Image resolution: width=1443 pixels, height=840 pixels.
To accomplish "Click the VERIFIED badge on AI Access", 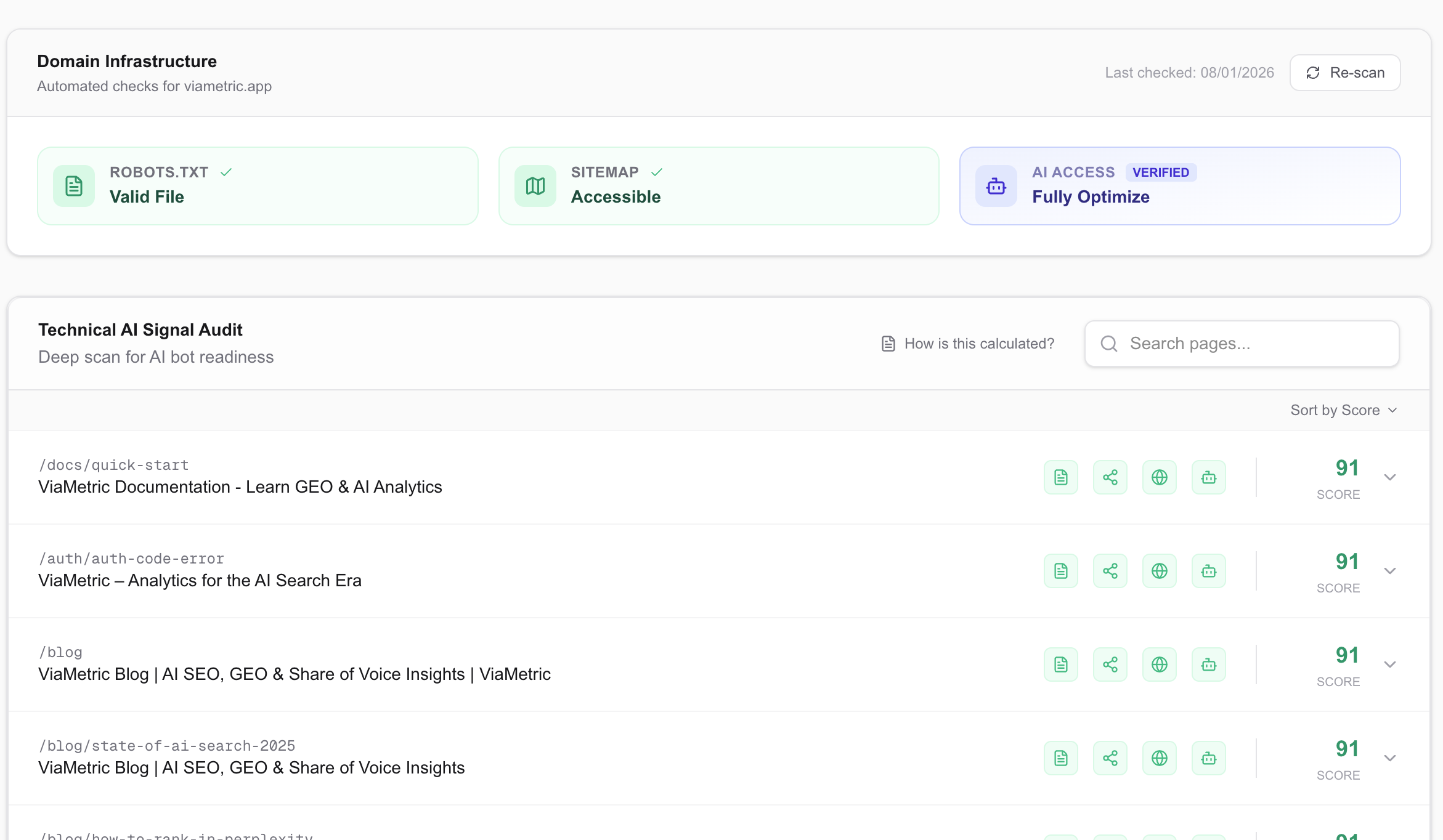I will pyautogui.click(x=1160, y=172).
